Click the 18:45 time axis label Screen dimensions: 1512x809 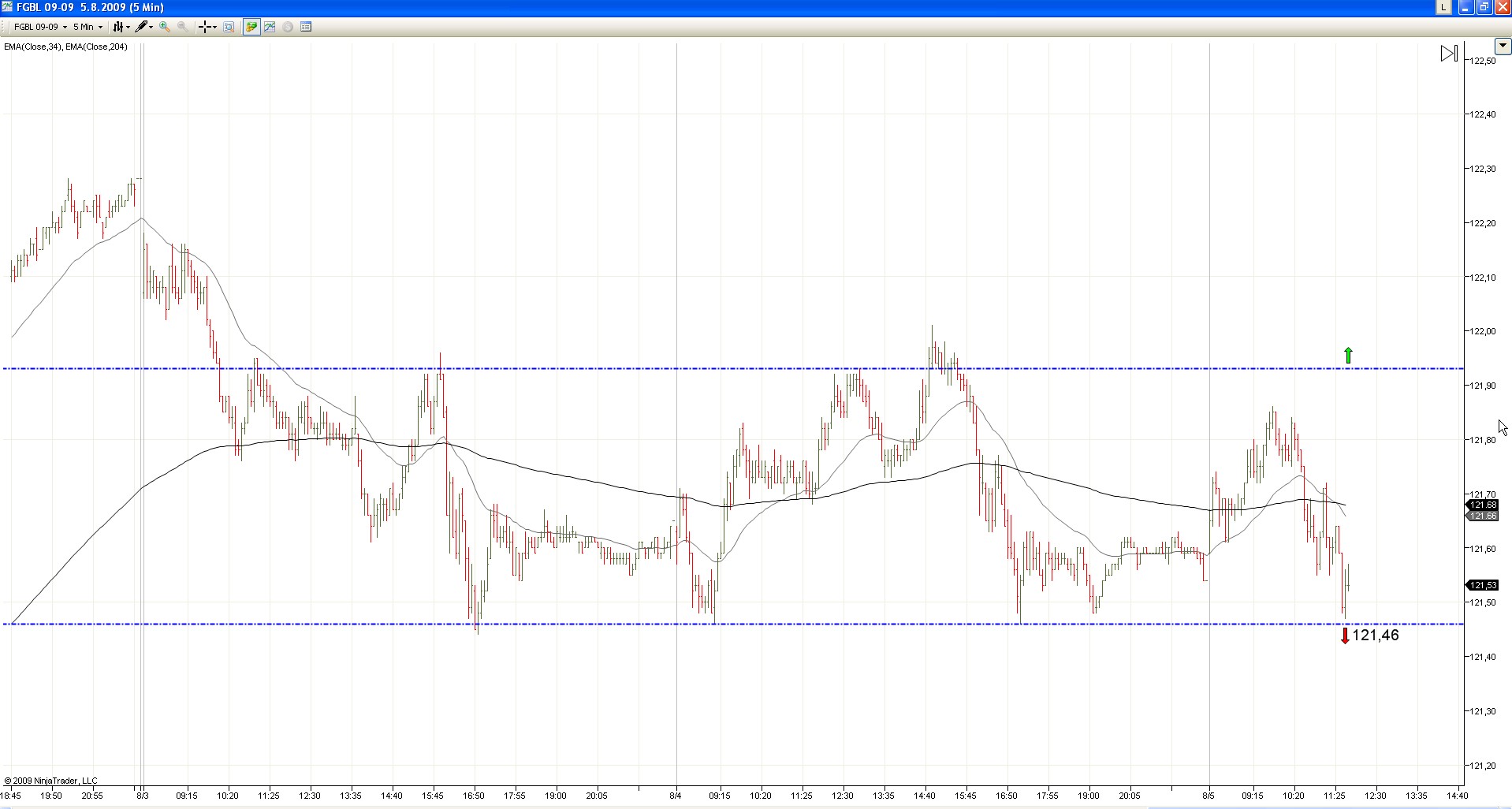click(x=11, y=796)
